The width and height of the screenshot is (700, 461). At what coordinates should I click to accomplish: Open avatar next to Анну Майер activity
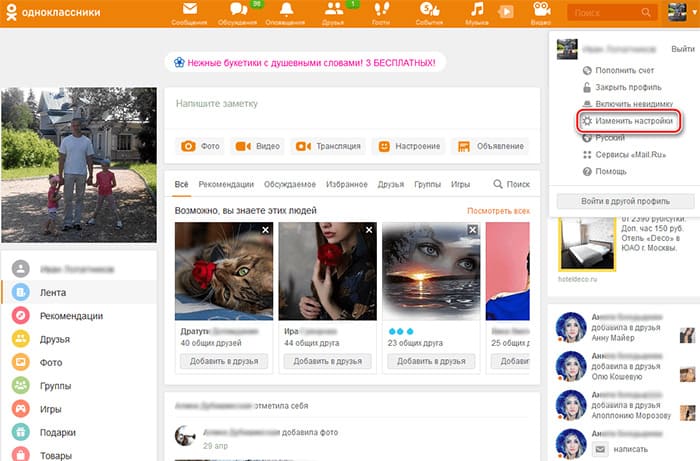571,327
